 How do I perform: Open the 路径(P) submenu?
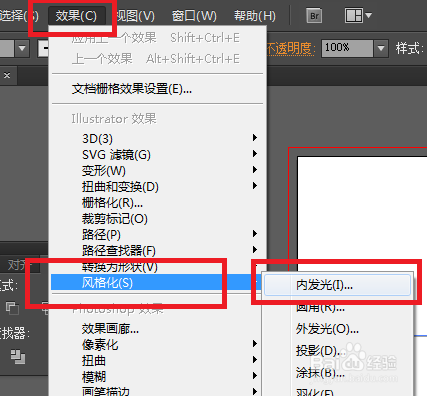(157, 234)
